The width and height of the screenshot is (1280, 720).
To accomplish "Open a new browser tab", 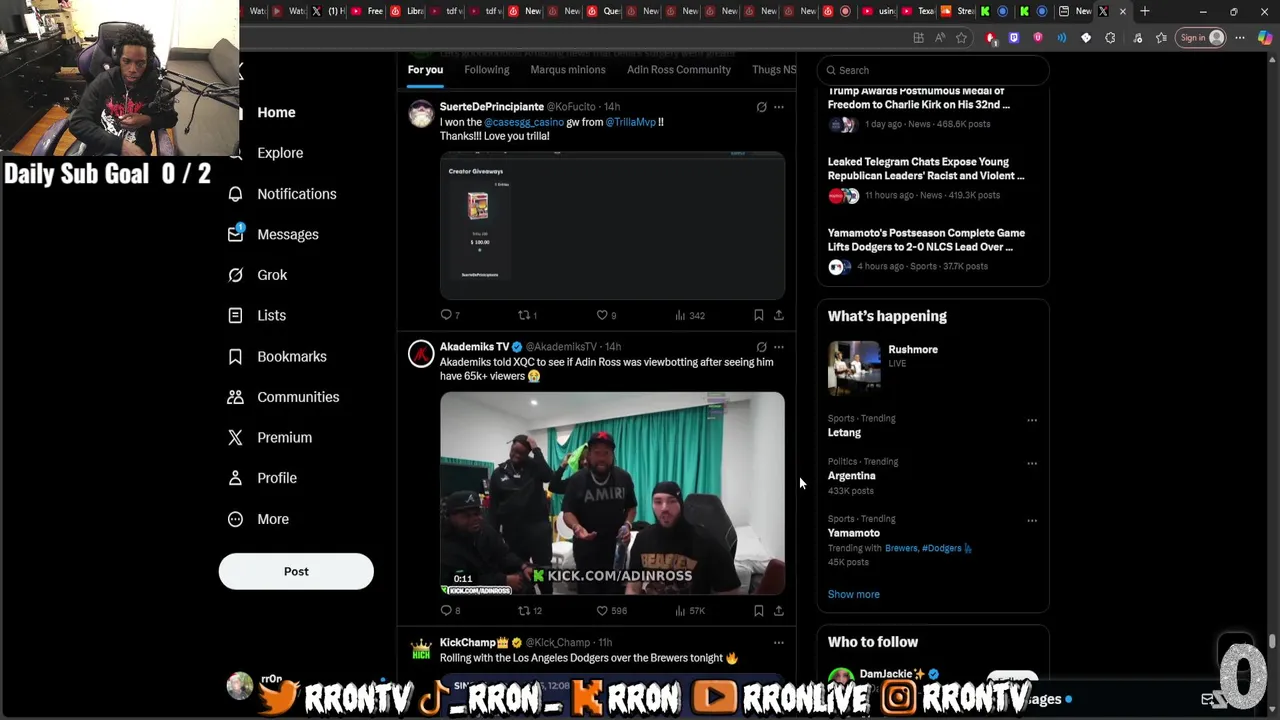I will (1145, 11).
